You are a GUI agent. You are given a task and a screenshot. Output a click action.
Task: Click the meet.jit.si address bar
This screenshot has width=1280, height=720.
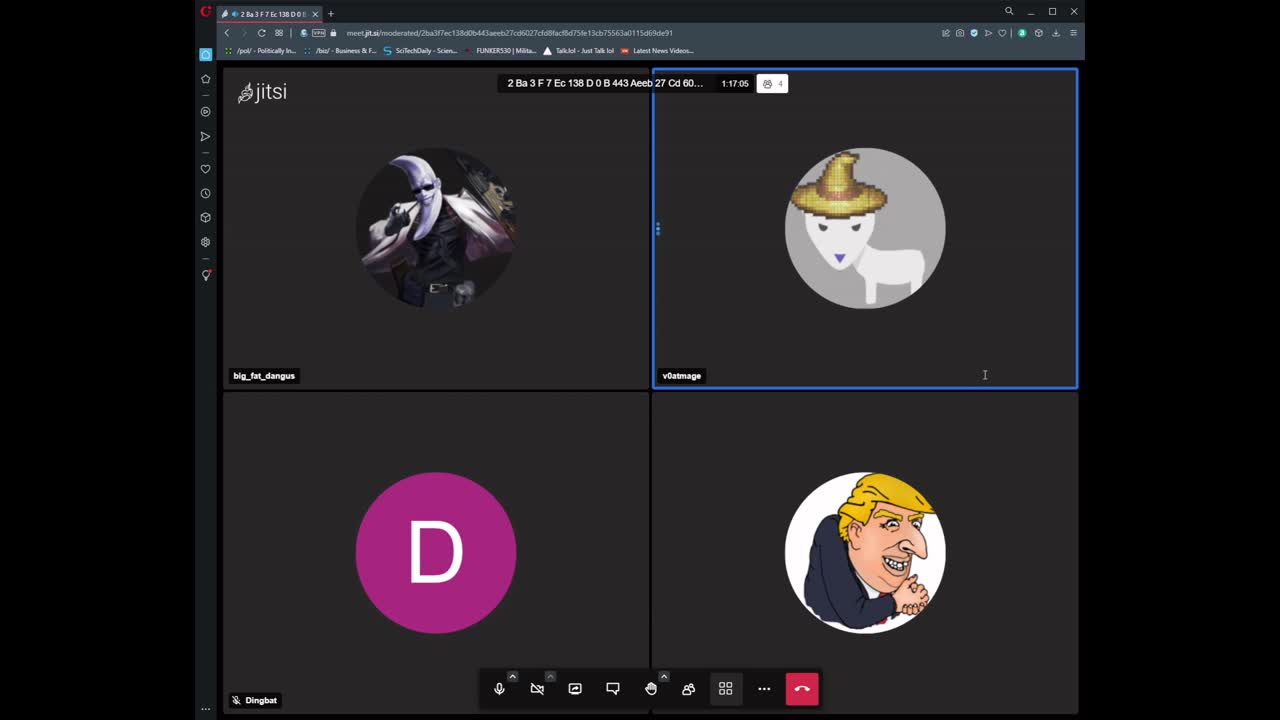510,33
